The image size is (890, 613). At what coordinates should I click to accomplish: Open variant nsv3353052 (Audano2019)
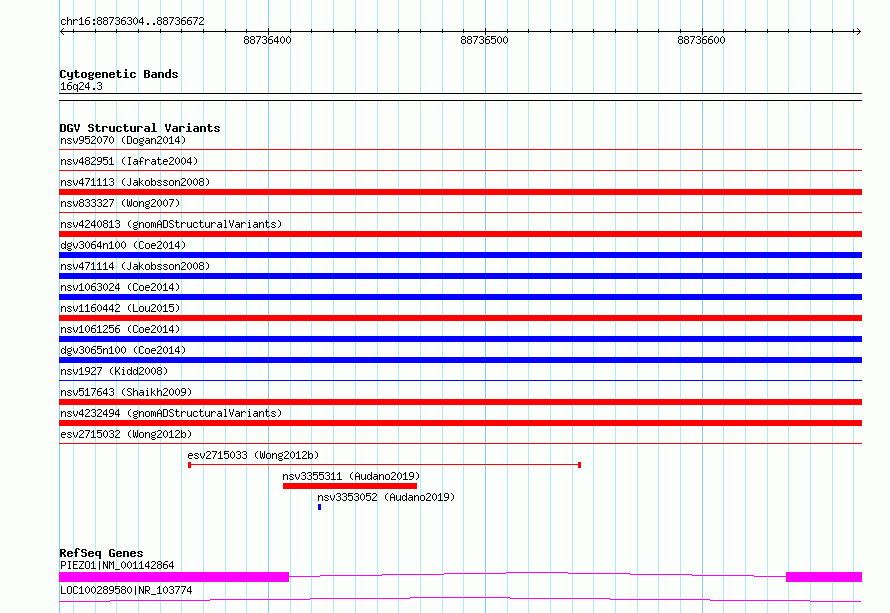(386, 497)
